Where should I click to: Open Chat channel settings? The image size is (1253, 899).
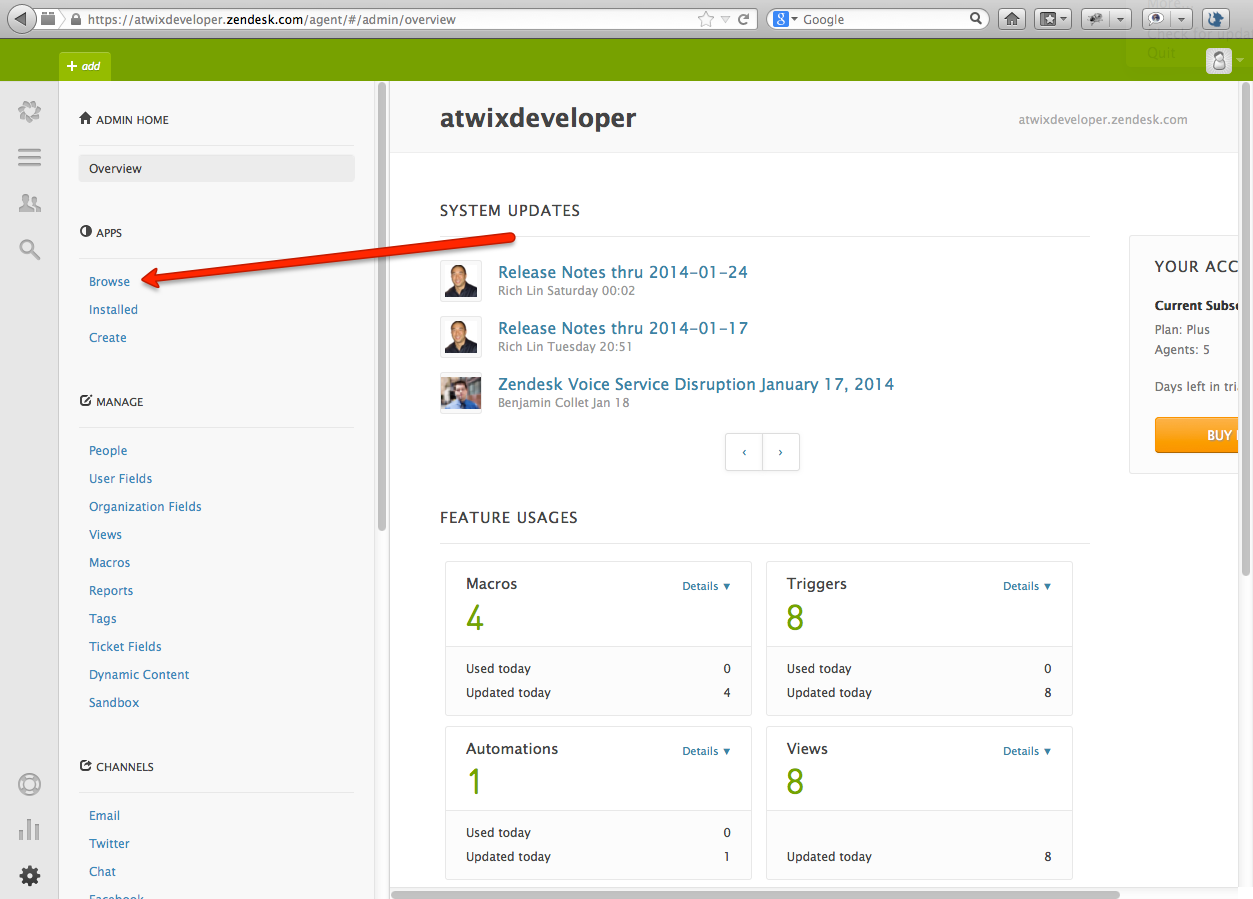[102, 871]
